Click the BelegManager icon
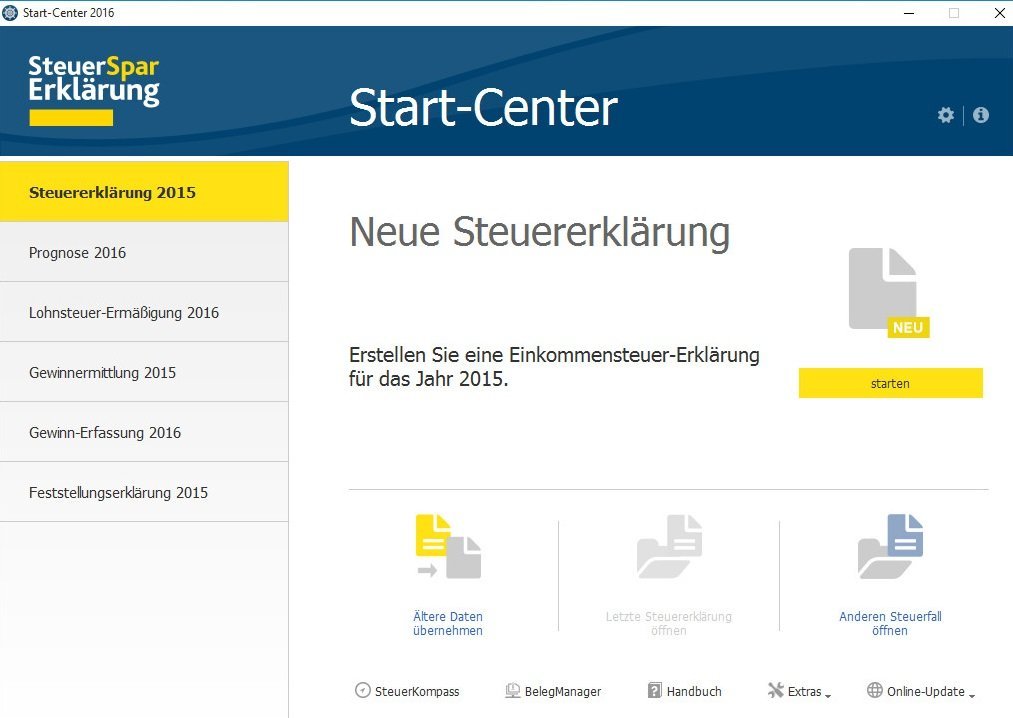The width and height of the screenshot is (1013, 718). click(512, 691)
